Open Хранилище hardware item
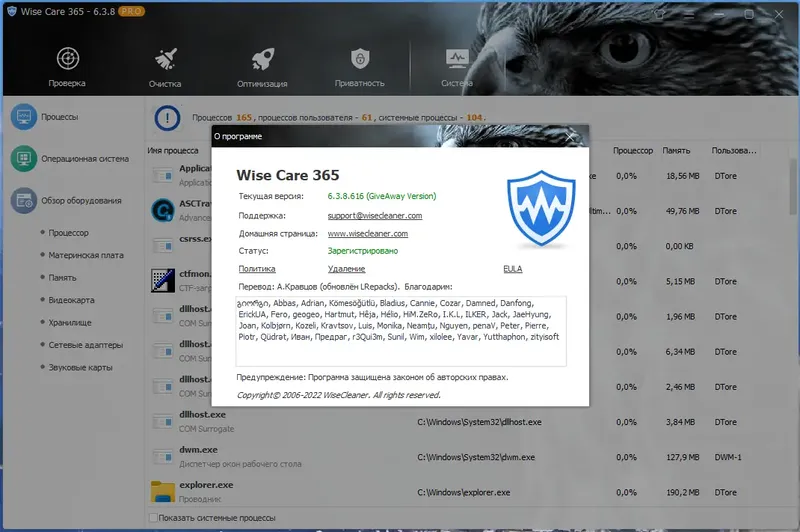 70,322
